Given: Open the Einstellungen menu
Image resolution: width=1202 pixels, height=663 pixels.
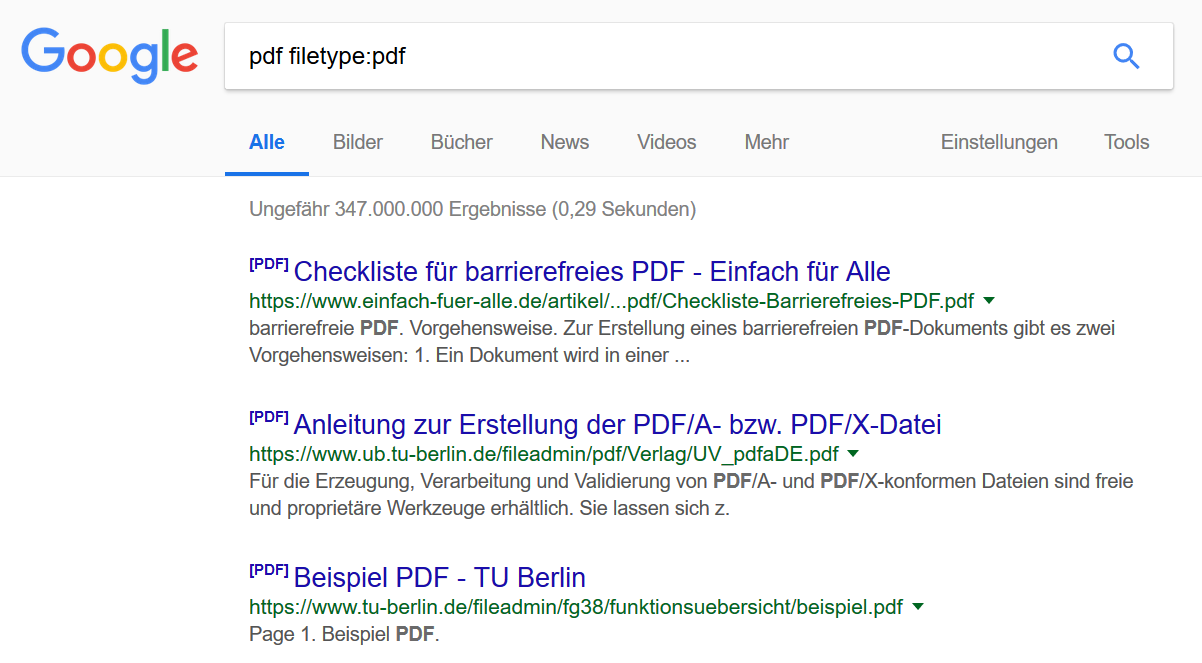Looking at the screenshot, I should pos(999,142).
